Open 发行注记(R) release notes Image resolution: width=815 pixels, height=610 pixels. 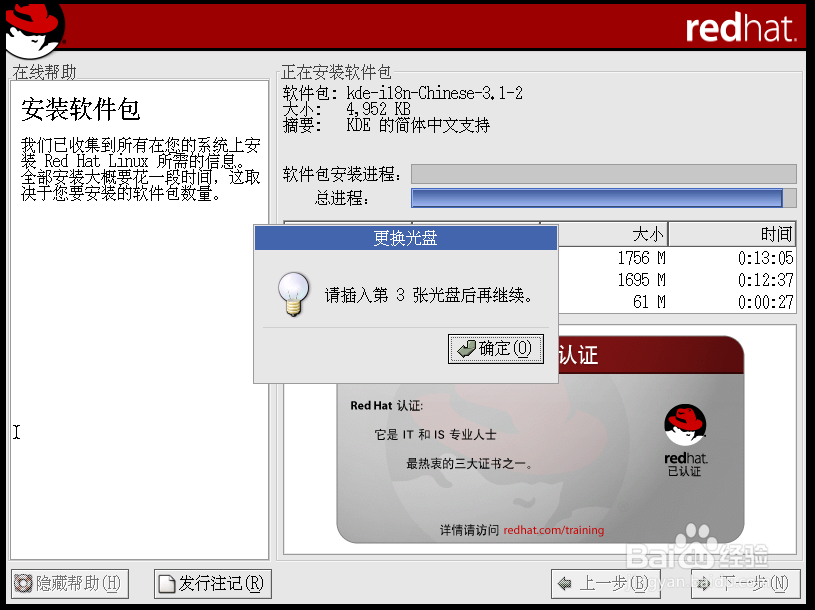213,584
